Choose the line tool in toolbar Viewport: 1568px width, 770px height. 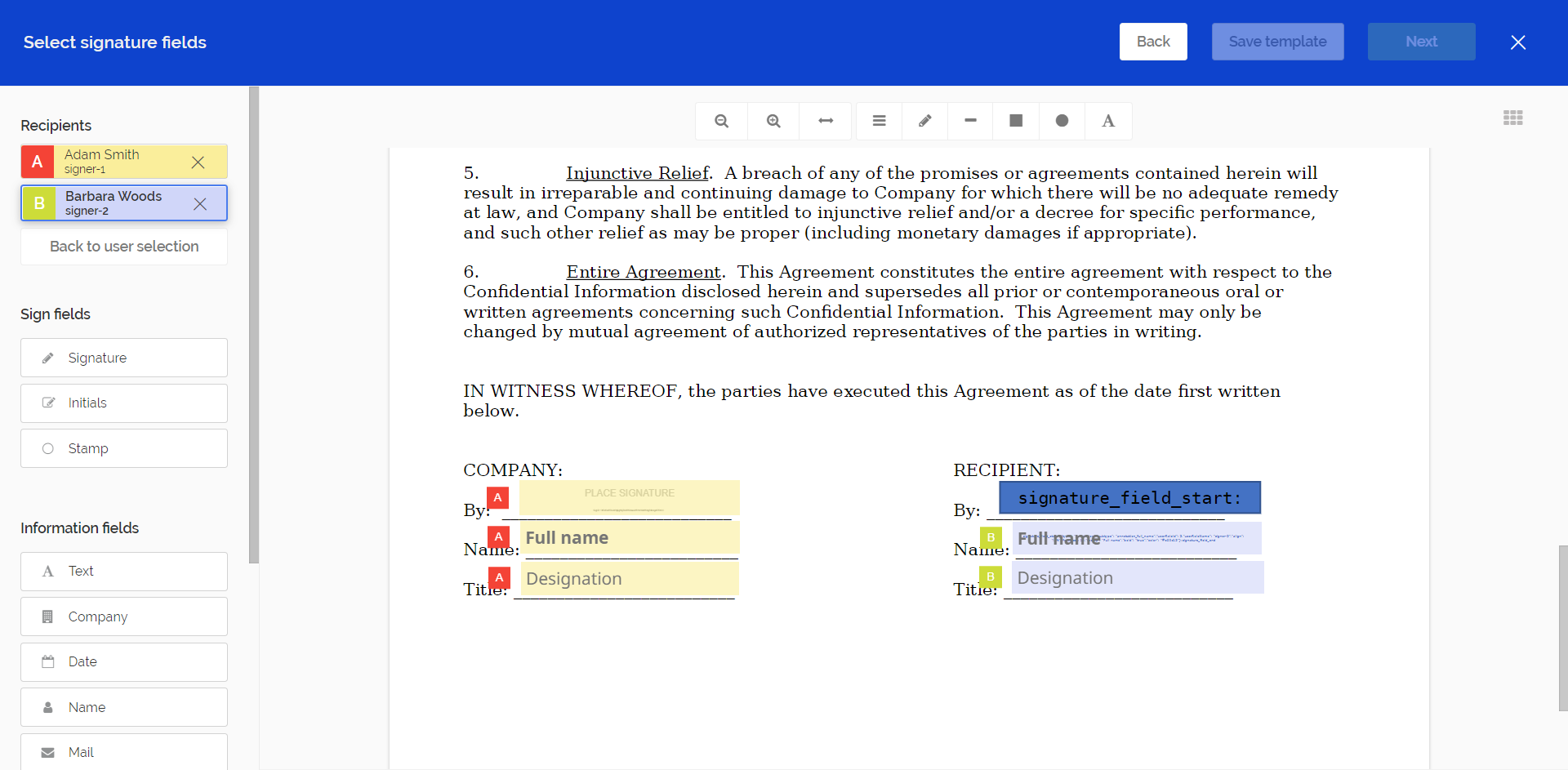pos(970,121)
